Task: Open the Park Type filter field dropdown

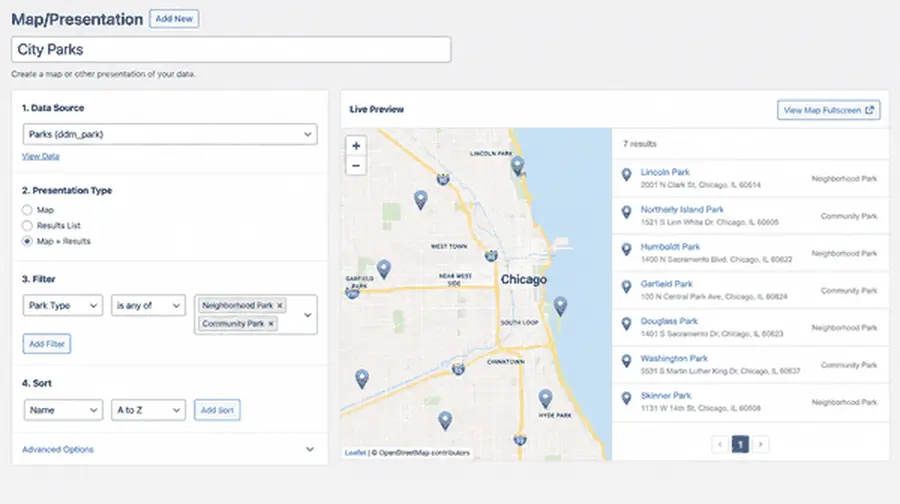Action: click(63, 305)
